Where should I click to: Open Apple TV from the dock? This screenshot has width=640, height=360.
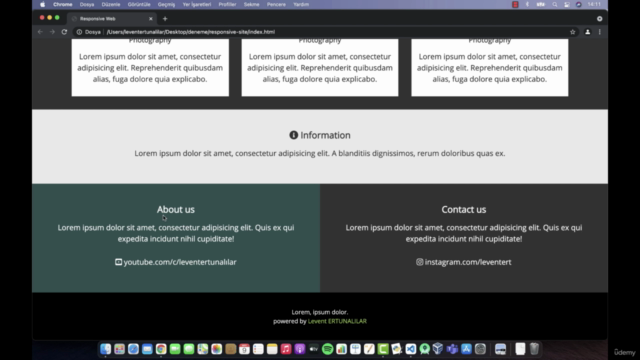point(313,349)
